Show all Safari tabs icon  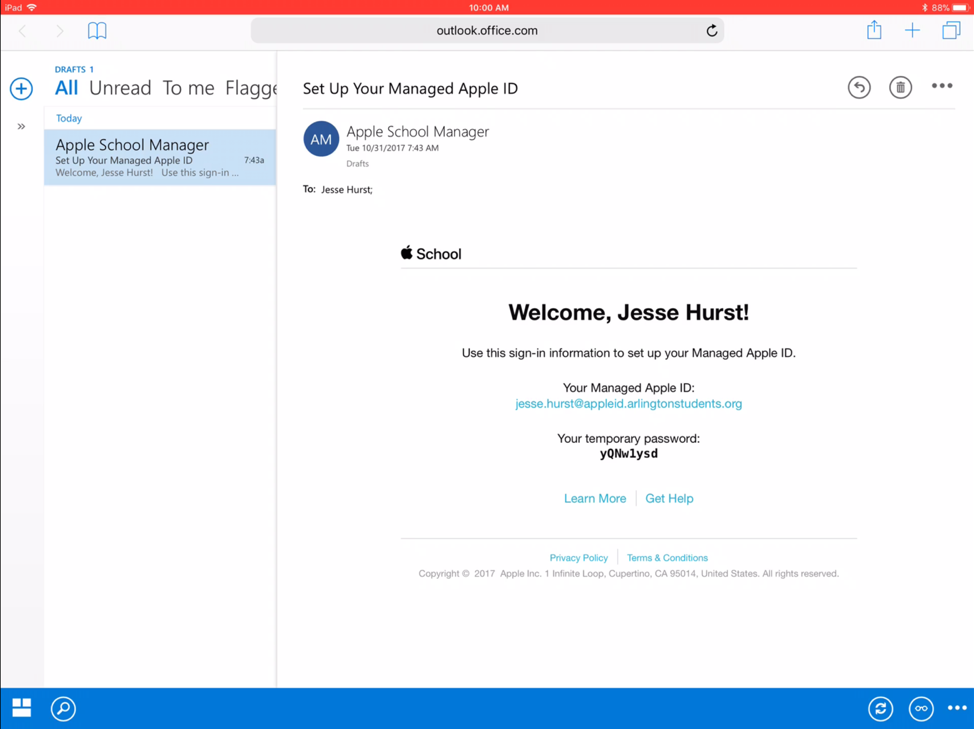tap(951, 30)
